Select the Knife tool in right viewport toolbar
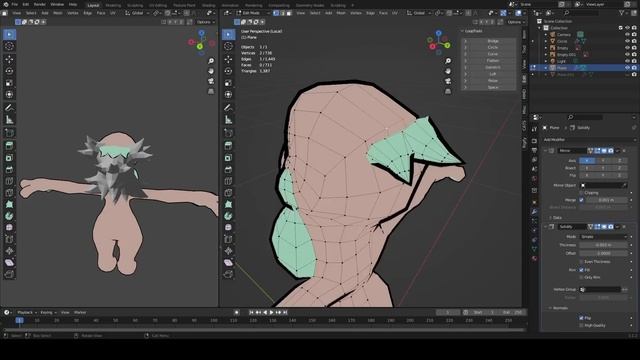This screenshot has height=360, width=640. (x=228, y=193)
